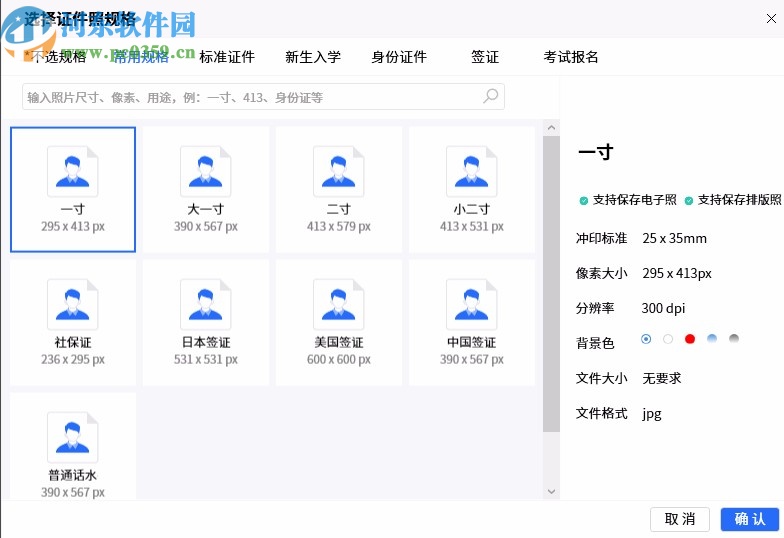The width and height of the screenshot is (784, 538).
Task: Open the 身份证件 tab
Action: click(399, 57)
